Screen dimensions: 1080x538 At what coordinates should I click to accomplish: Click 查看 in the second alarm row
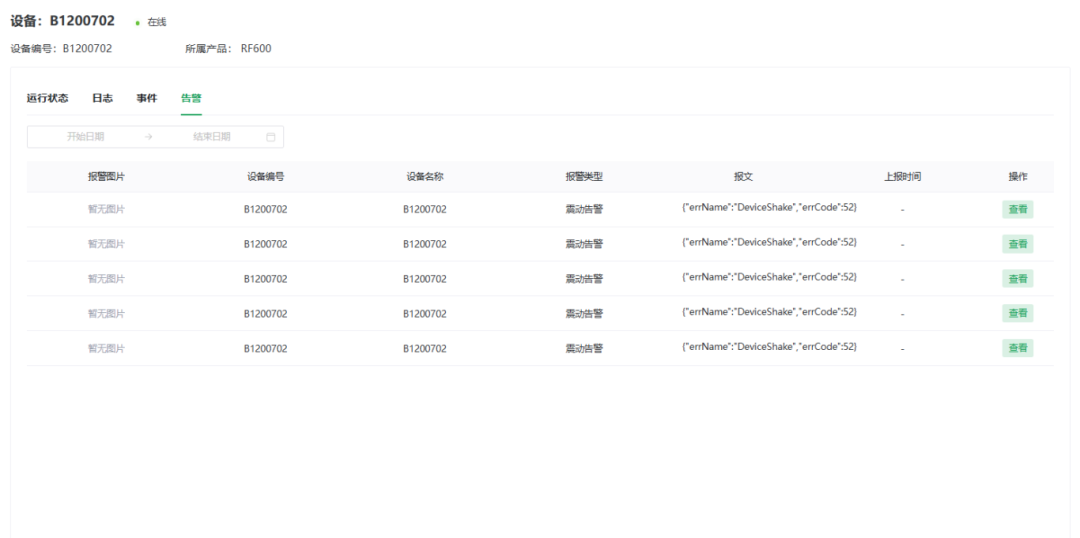tap(1018, 244)
